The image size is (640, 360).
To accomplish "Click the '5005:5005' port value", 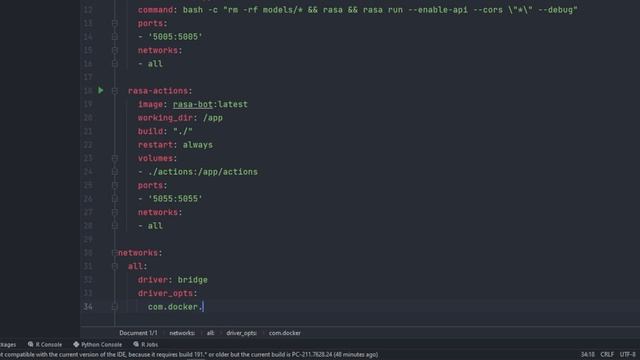I will tap(175, 37).
